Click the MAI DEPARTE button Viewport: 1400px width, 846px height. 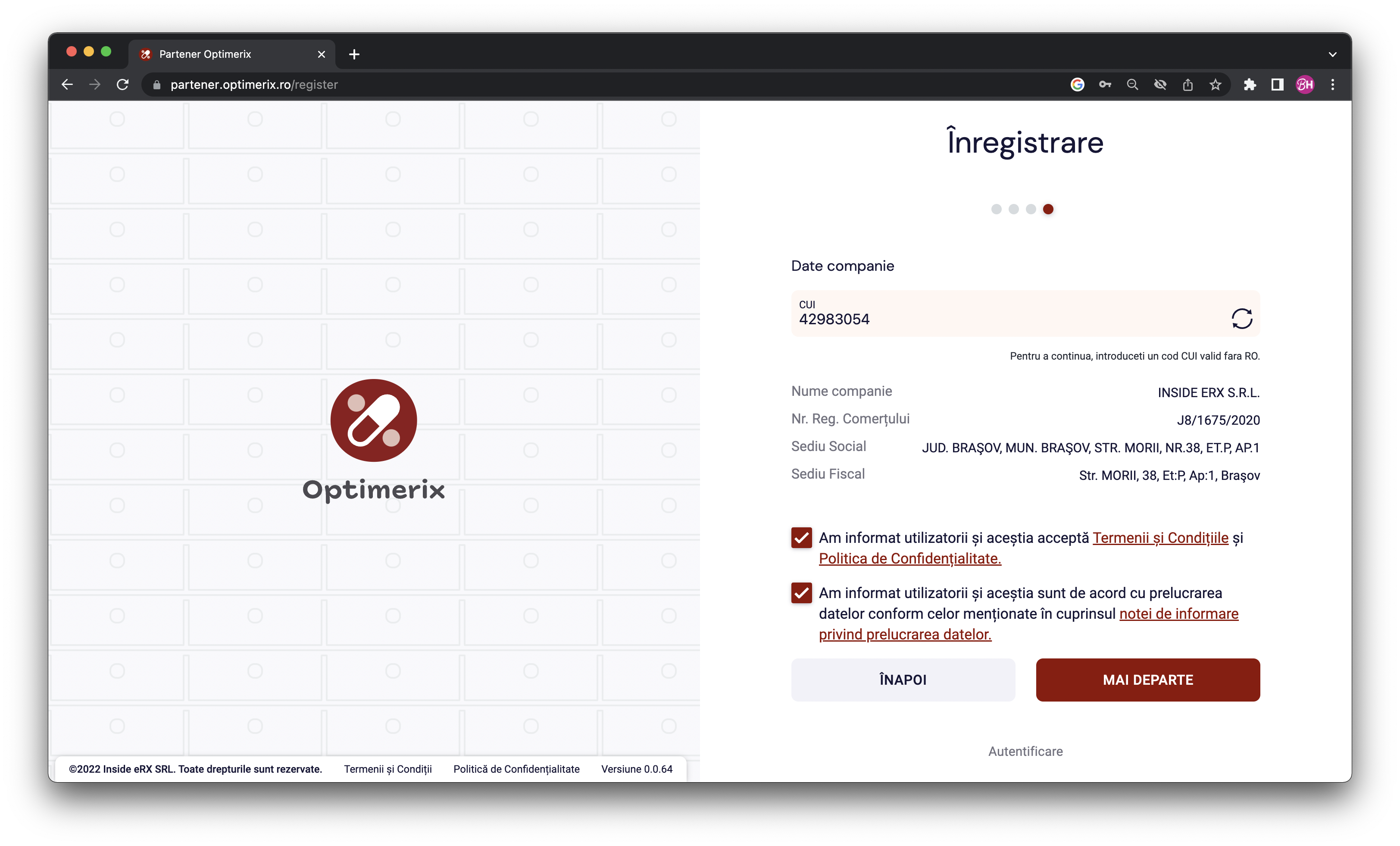point(1147,679)
